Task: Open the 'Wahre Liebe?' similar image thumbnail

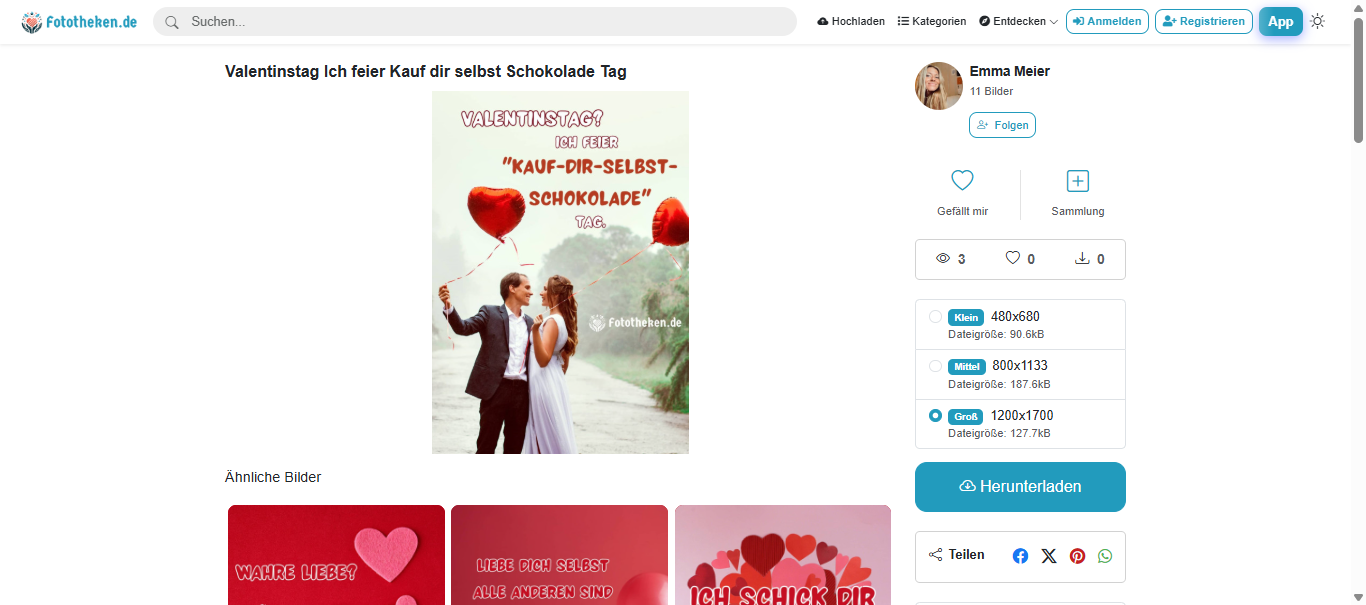Action: 336,555
